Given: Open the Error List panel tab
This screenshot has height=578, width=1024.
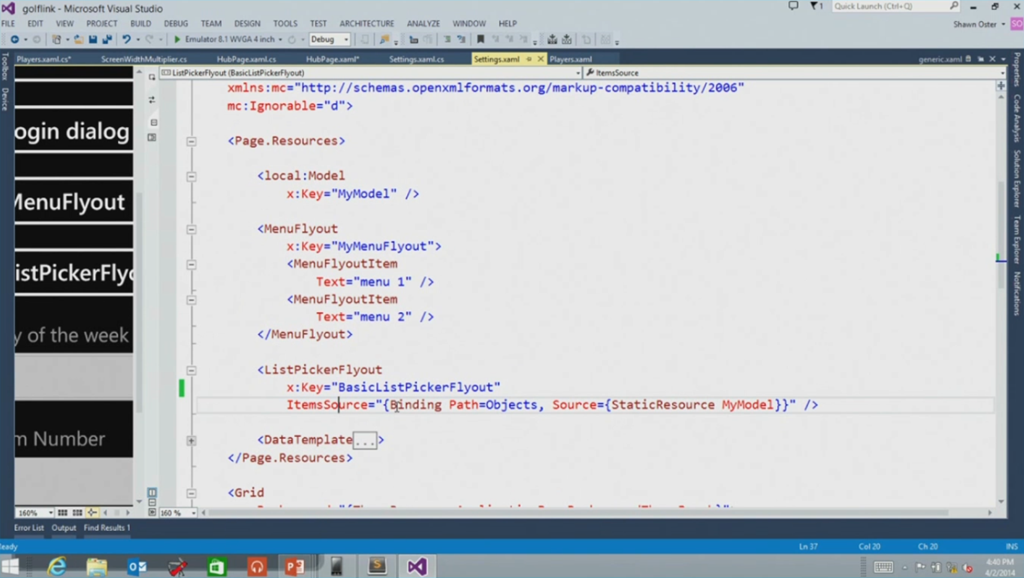Looking at the screenshot, I should [29, 528].
